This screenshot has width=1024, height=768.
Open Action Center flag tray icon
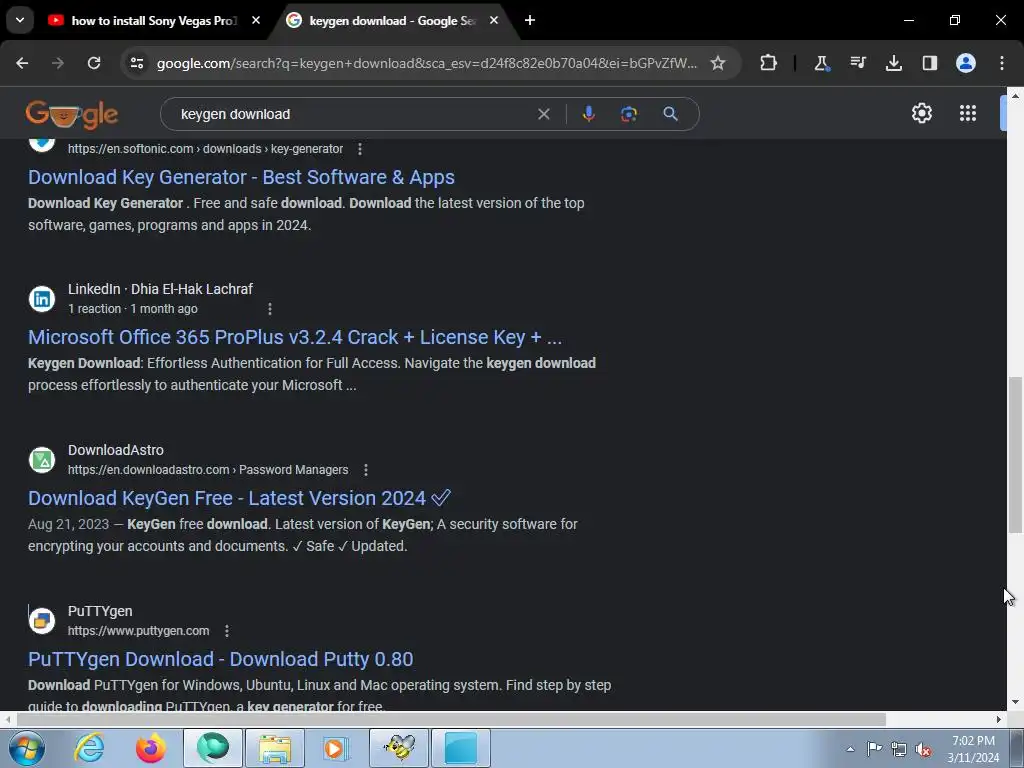point(874,749)
